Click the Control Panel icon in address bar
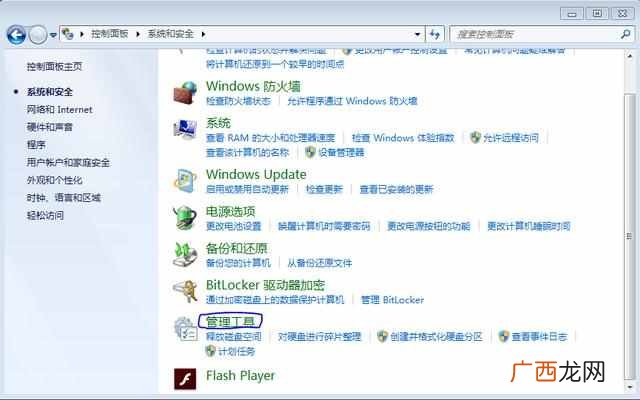Viewport: 640px width, 400px height. (x=68, y=34)
